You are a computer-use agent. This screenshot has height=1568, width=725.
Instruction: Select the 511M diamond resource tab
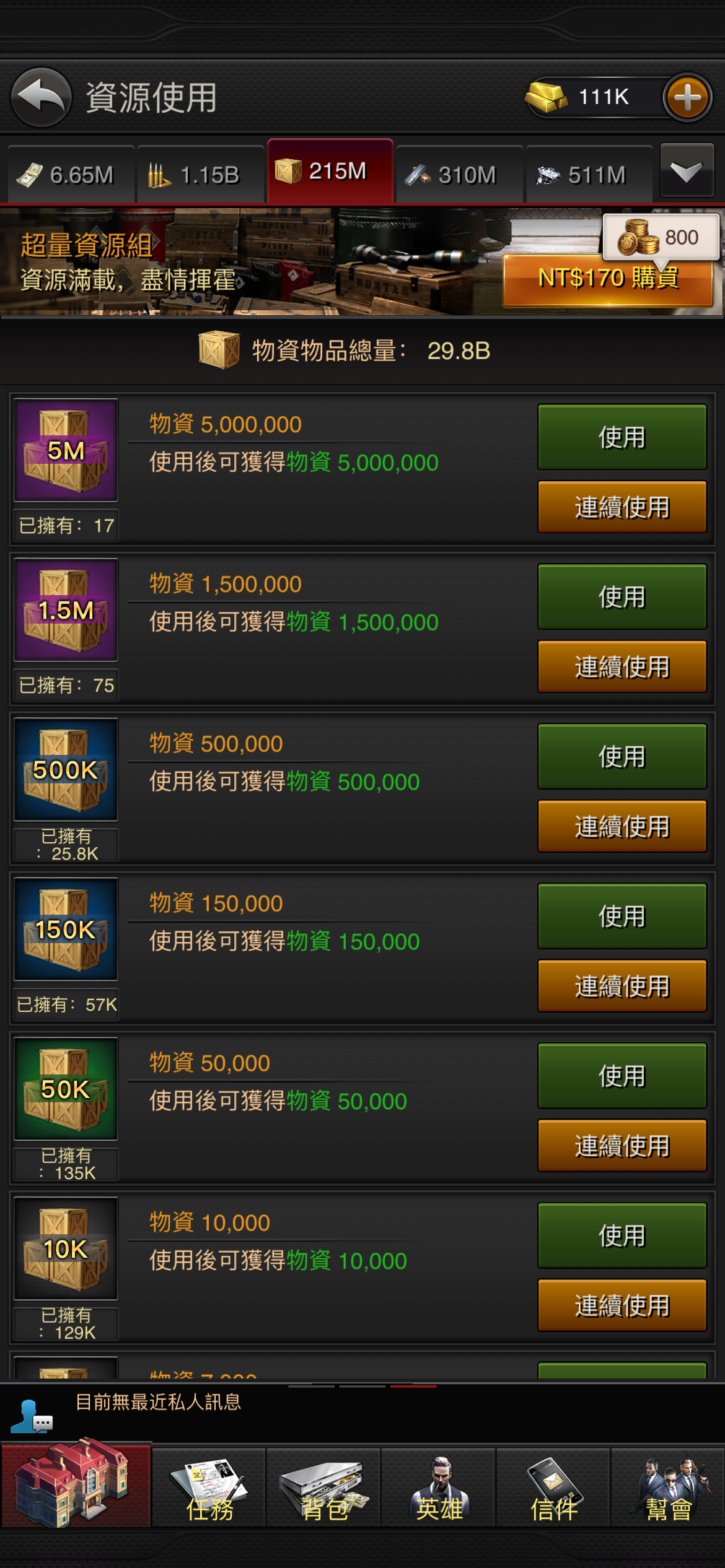tap(589, 175)
